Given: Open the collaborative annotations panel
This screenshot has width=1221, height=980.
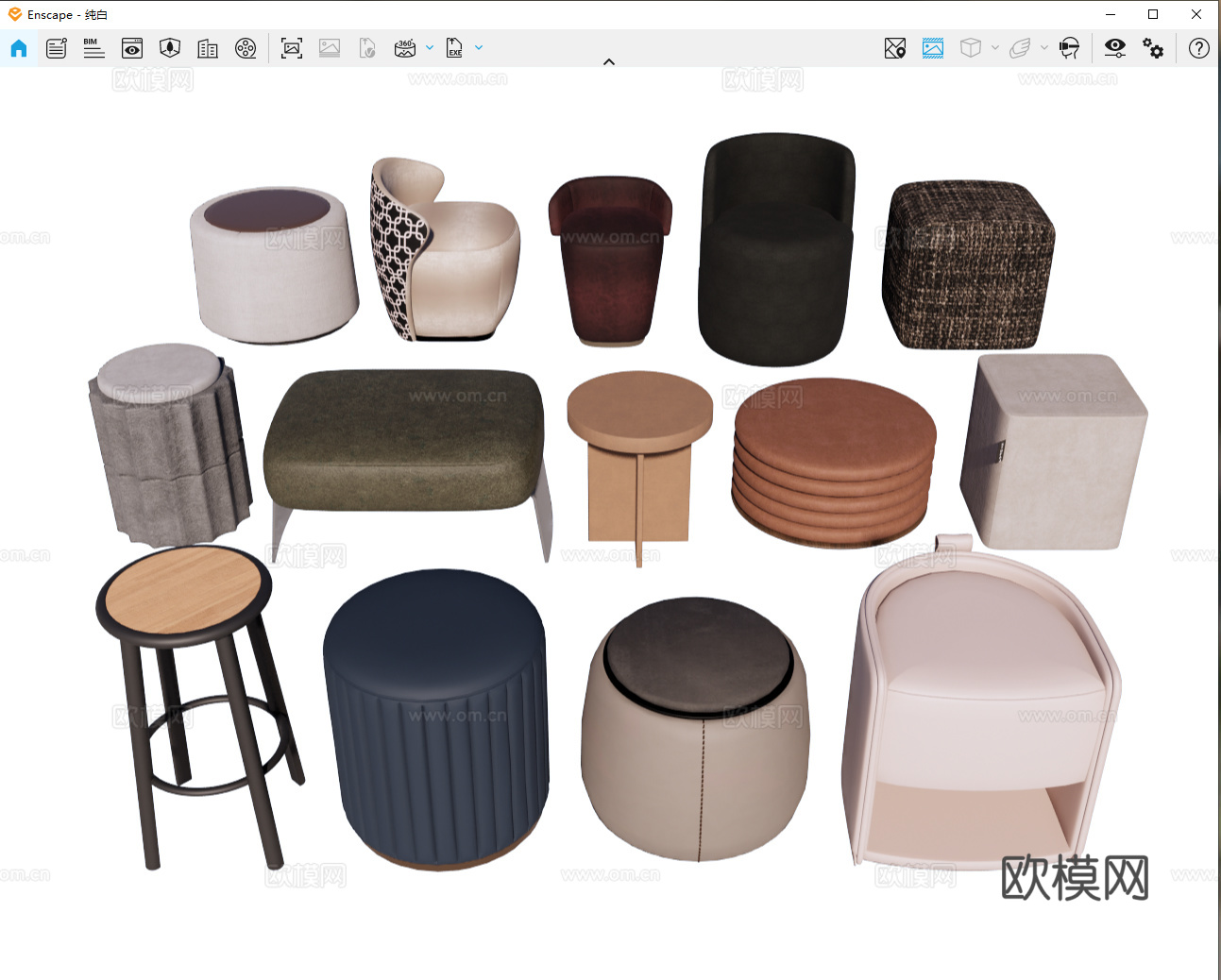Looking at the screenshot, I should point(57,48).
